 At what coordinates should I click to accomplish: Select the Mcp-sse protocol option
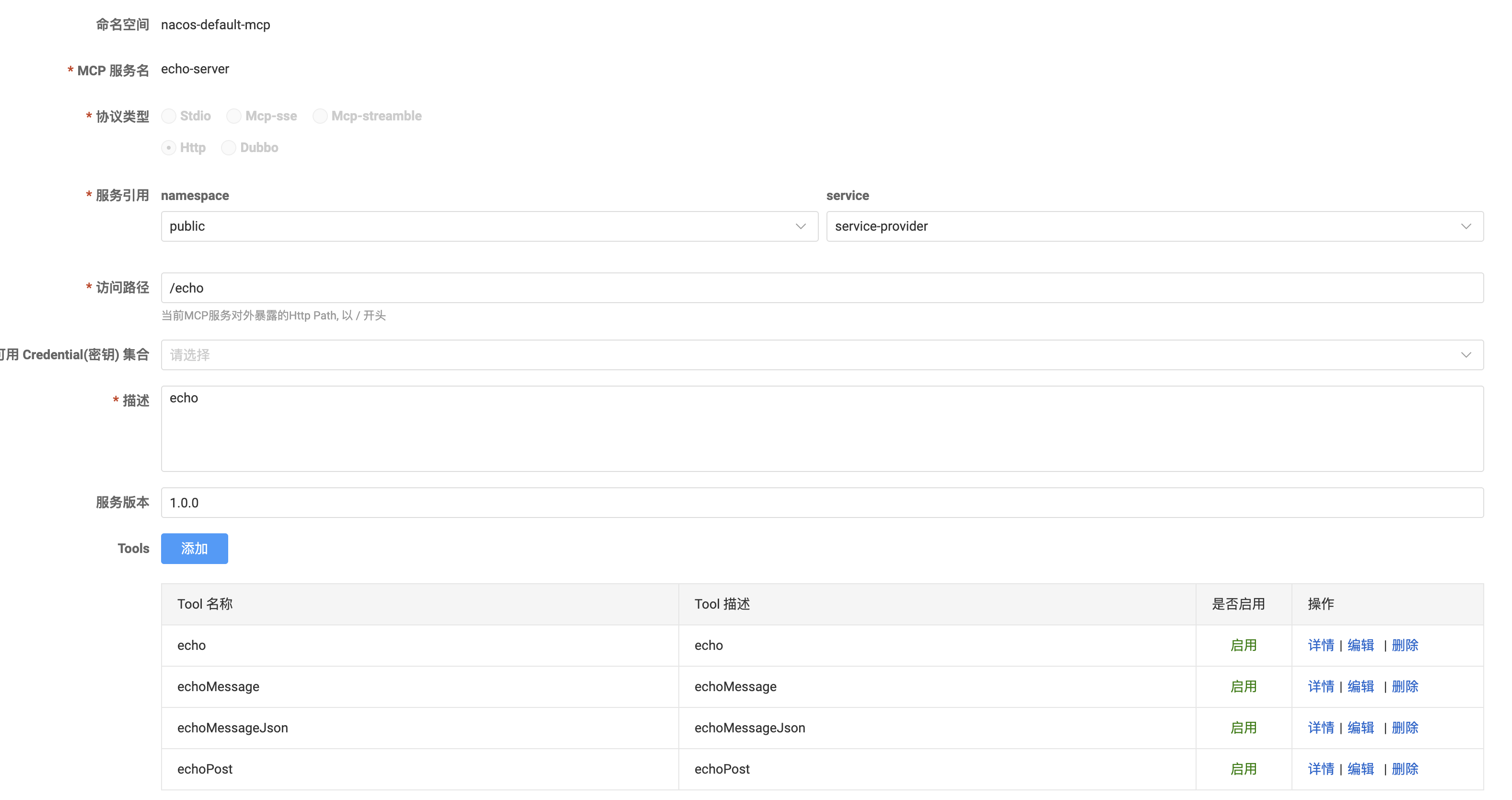click(233, 116)
